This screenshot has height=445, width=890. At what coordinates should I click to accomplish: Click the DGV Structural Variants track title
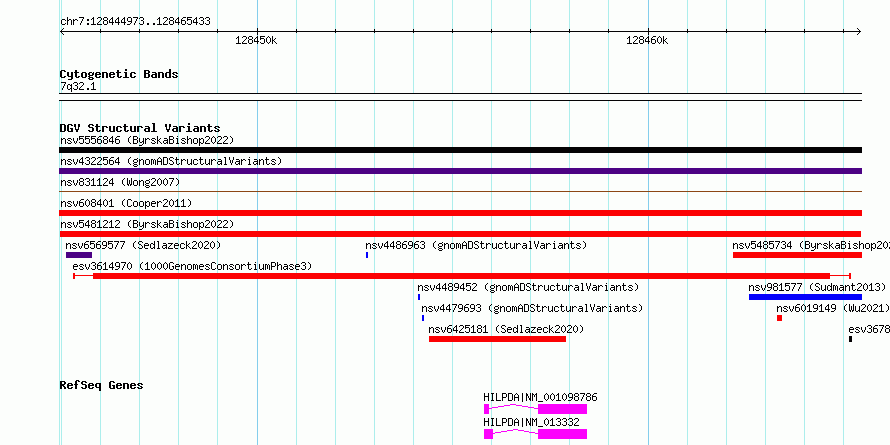tap(140, 128)
